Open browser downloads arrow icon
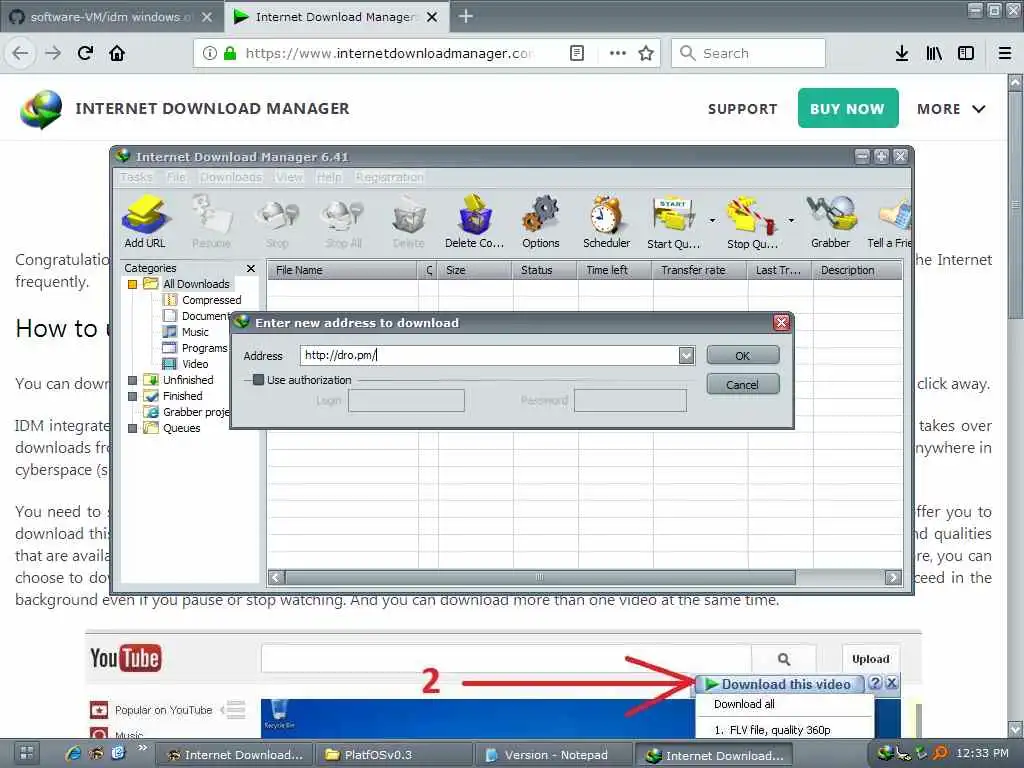The width and height of the screenshot is (1024, 768). point(902,53)
